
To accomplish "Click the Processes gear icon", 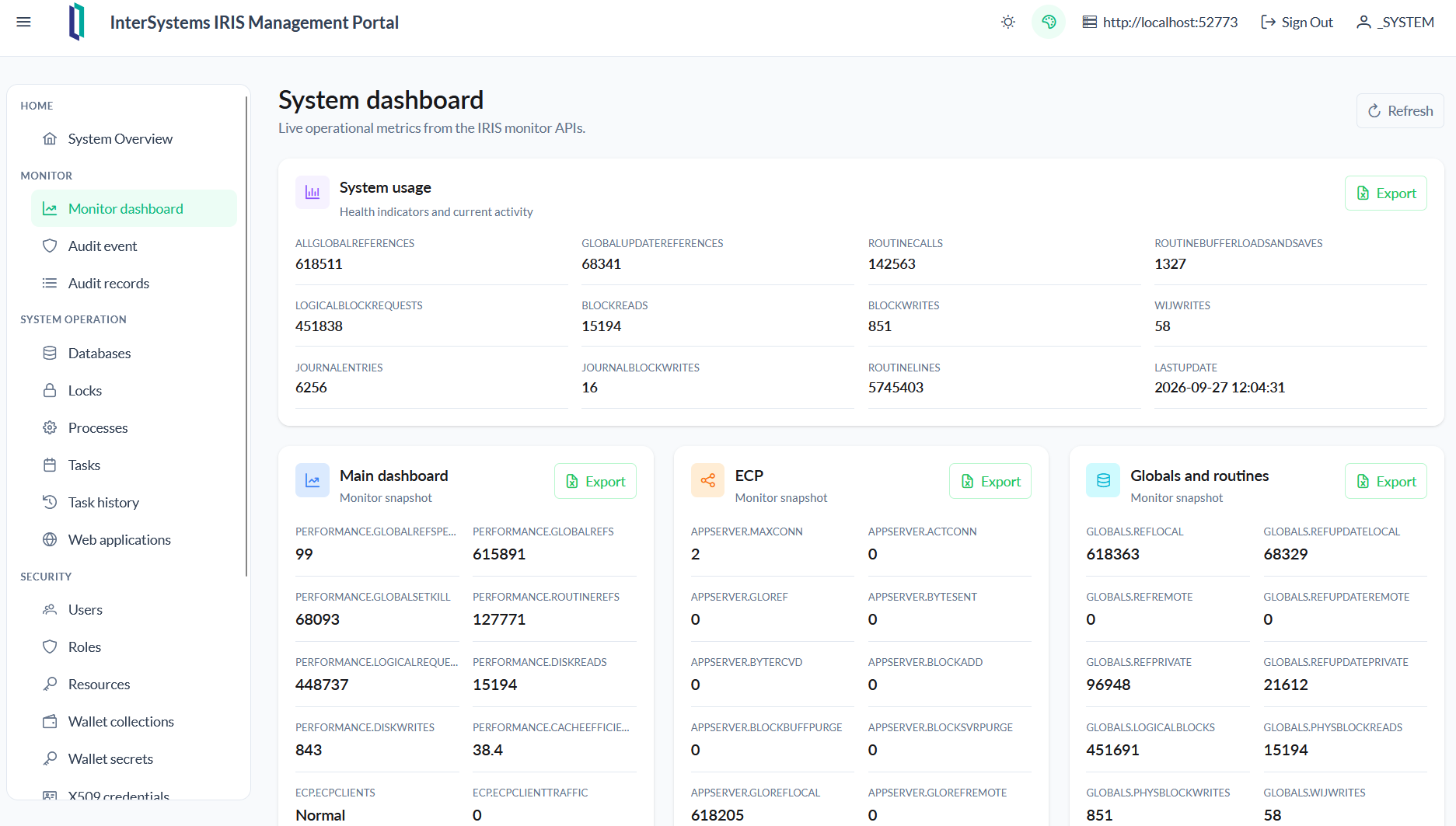I will (x=50, y=427).
